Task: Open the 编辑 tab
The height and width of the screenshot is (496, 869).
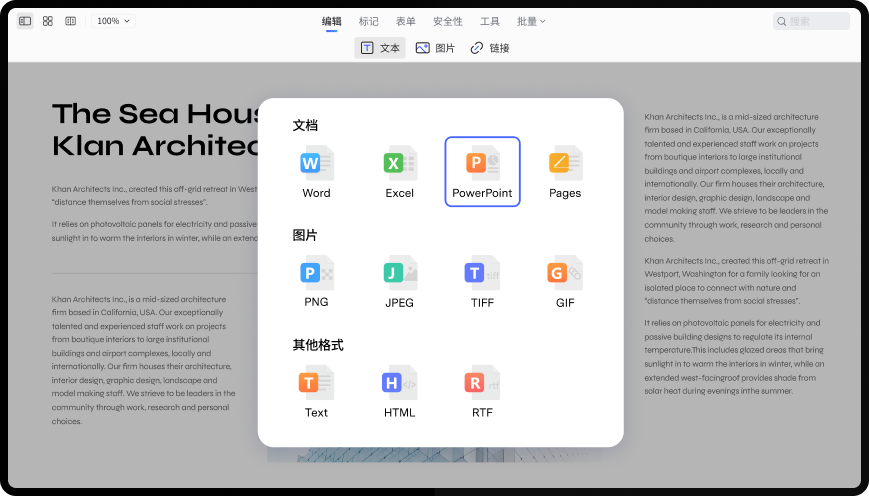Action: click(x=331, y=21)
